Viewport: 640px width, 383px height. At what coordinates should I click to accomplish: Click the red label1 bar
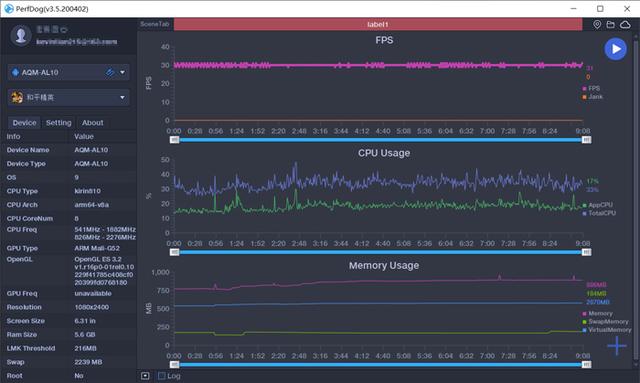[x=378, y=24]
